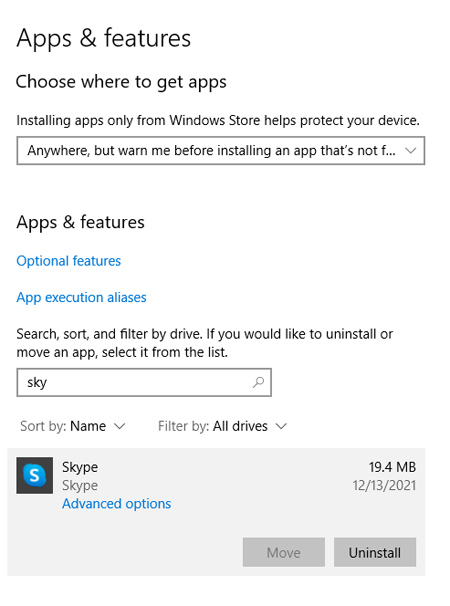
Task: Click the chevron on the install source dropdown
Action: (410, 150)
